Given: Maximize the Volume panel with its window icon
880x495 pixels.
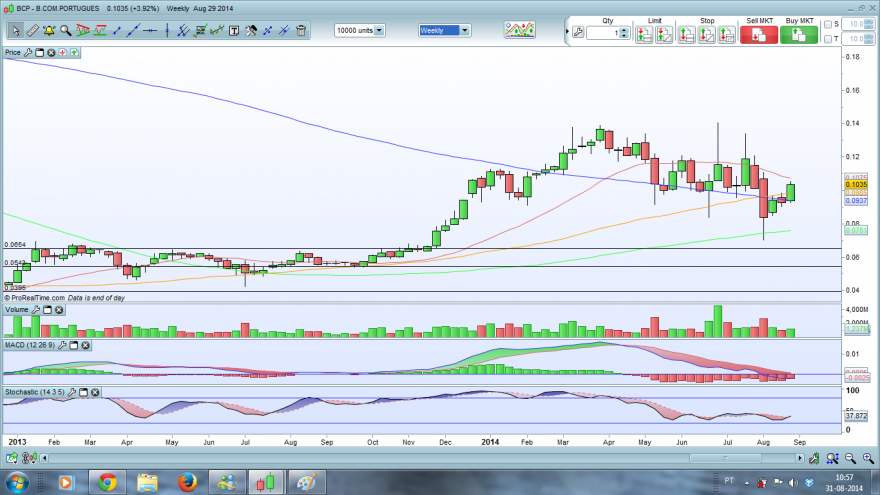Looking at the screenshot, I should [x=48, y=310].
